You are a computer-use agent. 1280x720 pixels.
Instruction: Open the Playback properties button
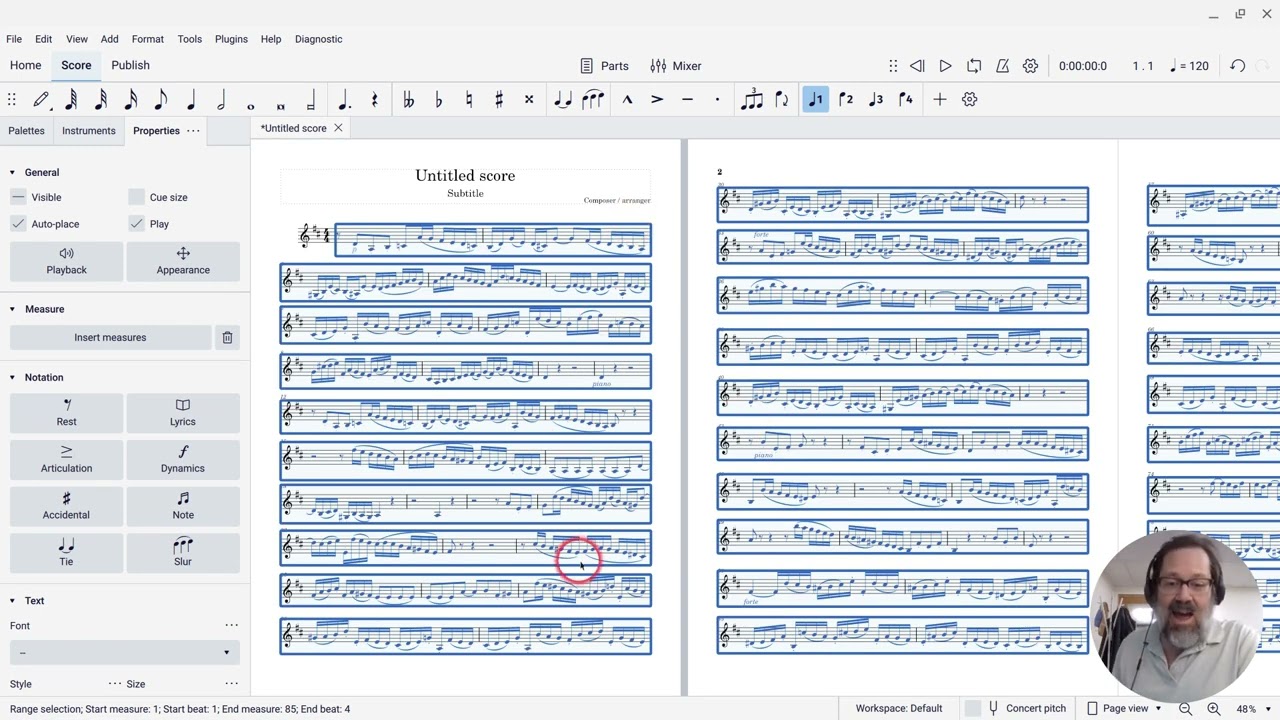pyautogui.click(x=66, y=261)
